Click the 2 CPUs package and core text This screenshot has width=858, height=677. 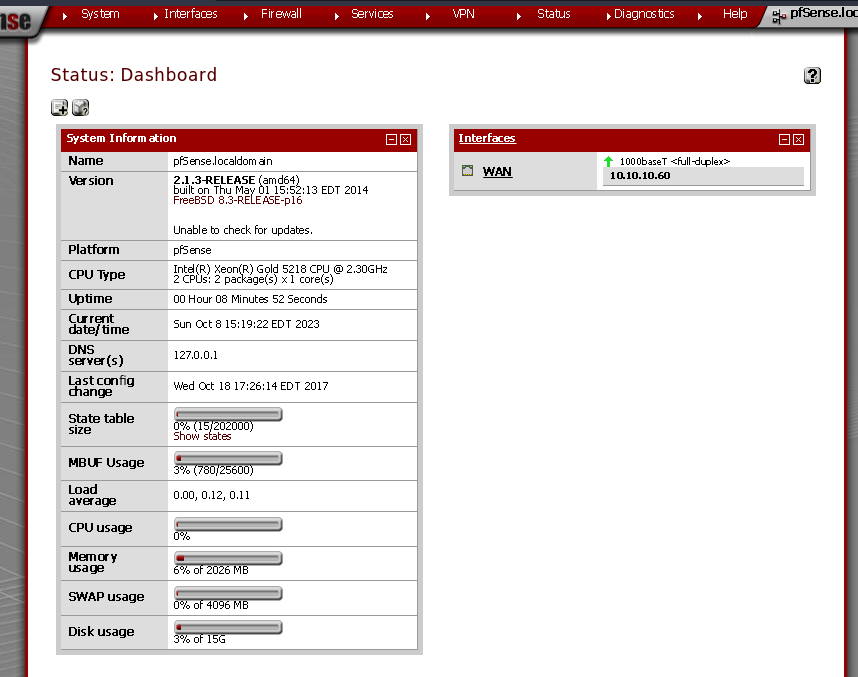point(253,279)
